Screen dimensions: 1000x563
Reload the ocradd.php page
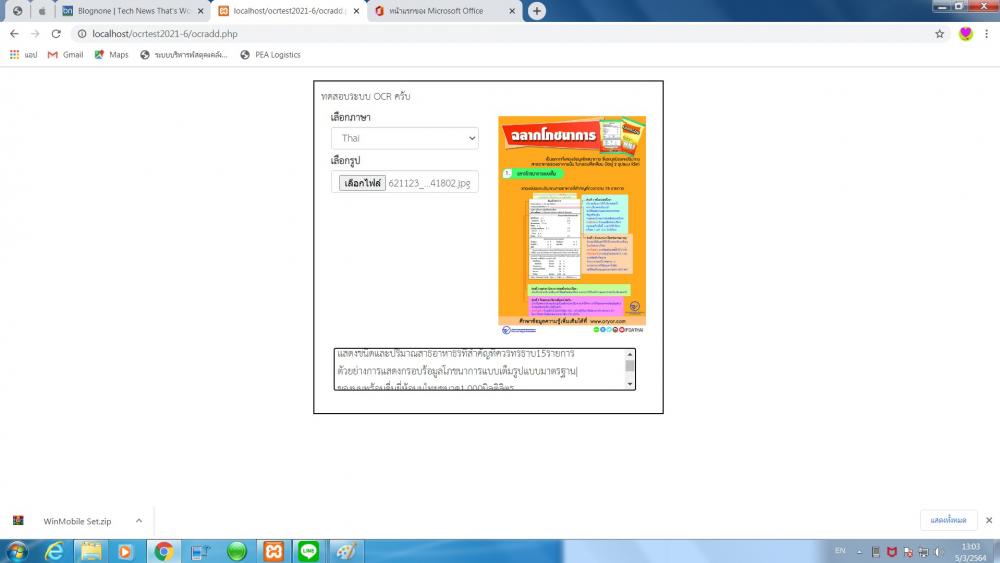[x=56, y=34]
